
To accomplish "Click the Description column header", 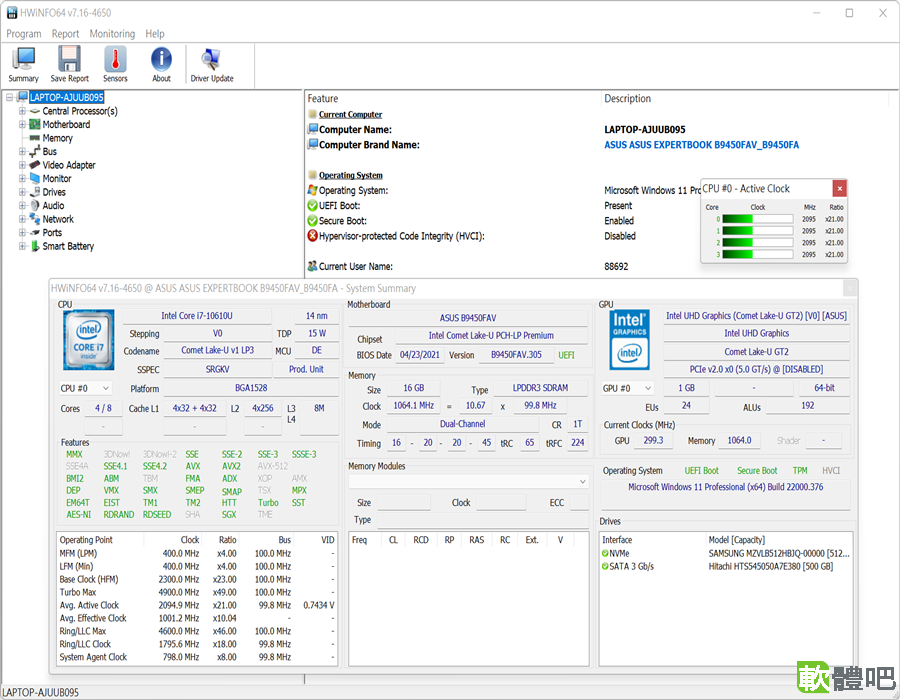I will point(627,99).
